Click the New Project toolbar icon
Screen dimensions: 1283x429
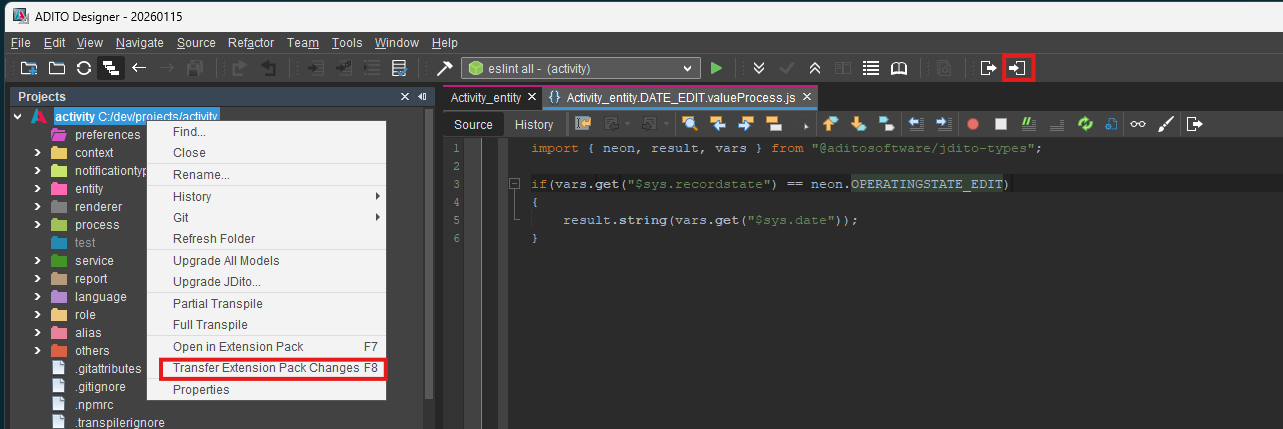(29, 68)
